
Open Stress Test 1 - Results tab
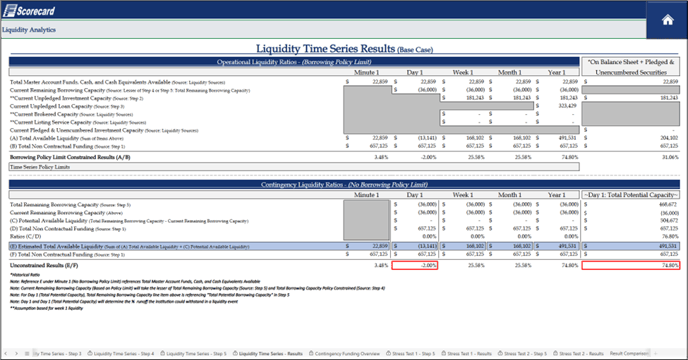pyautogui.click(x=466, y=353)
